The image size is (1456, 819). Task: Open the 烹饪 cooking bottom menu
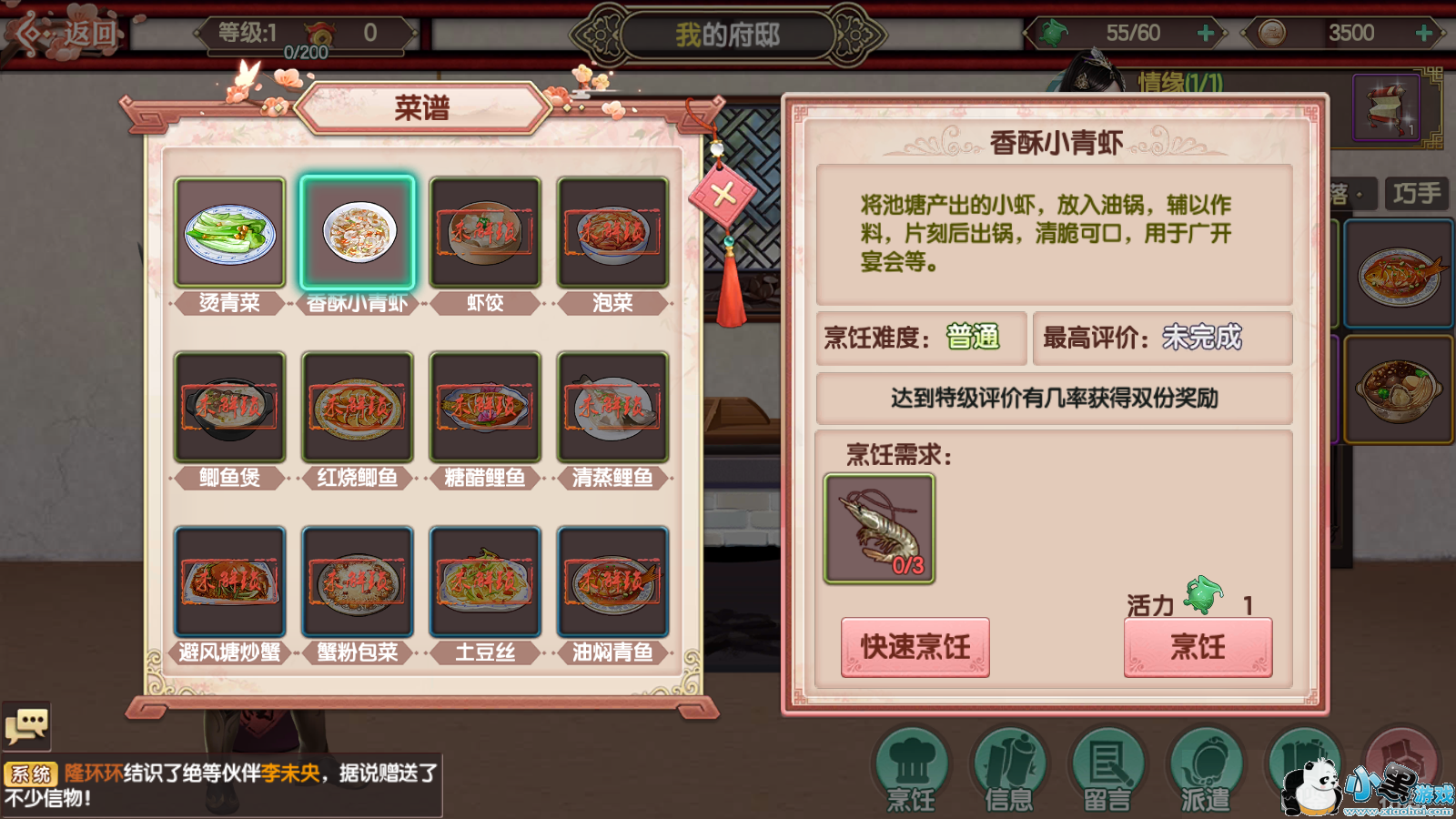tap(911, 769)
